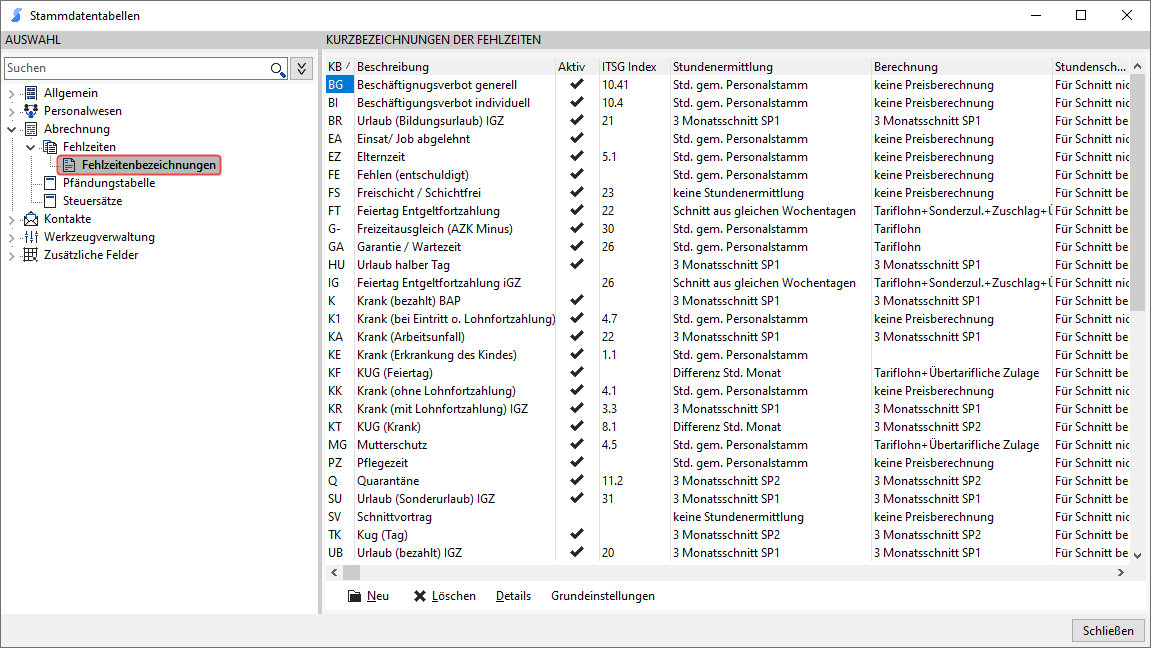Click into the Suchen search field
The width and height of the screenshot is (1151, 648).
[x=137, y=68]
